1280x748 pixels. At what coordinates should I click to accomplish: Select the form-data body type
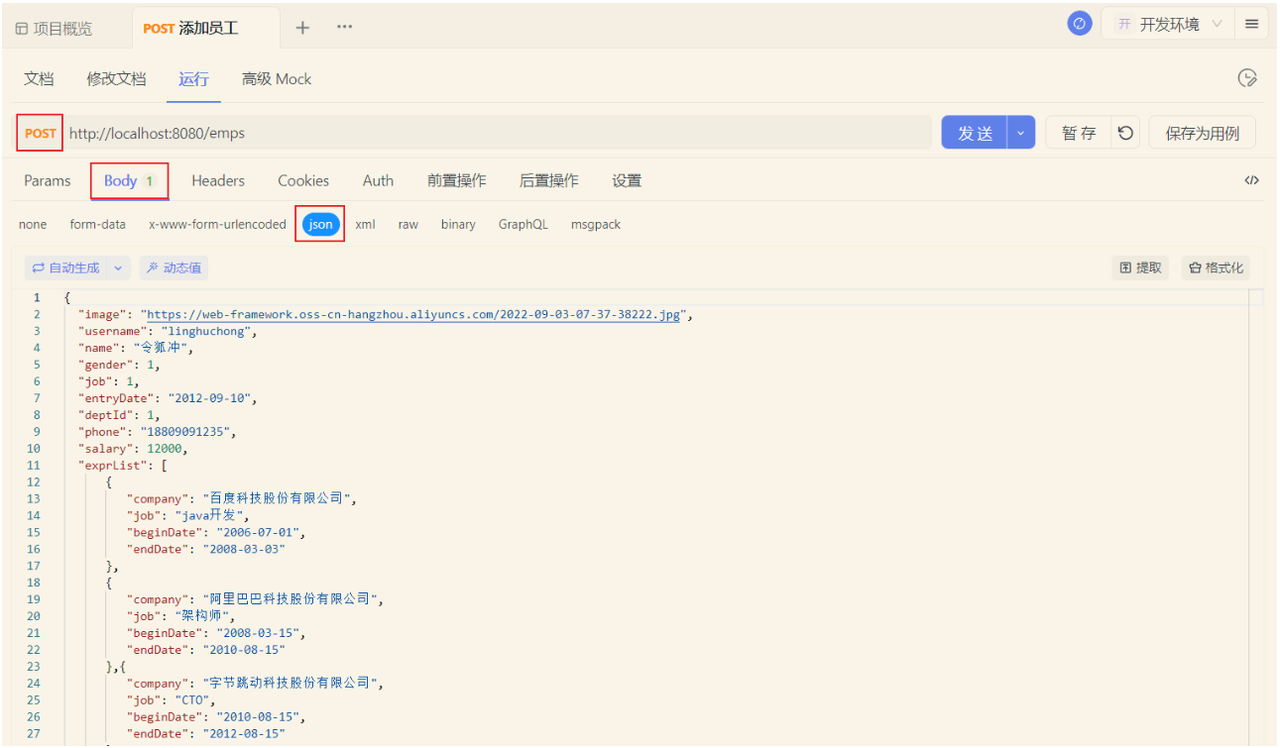[x=98, y=224]
